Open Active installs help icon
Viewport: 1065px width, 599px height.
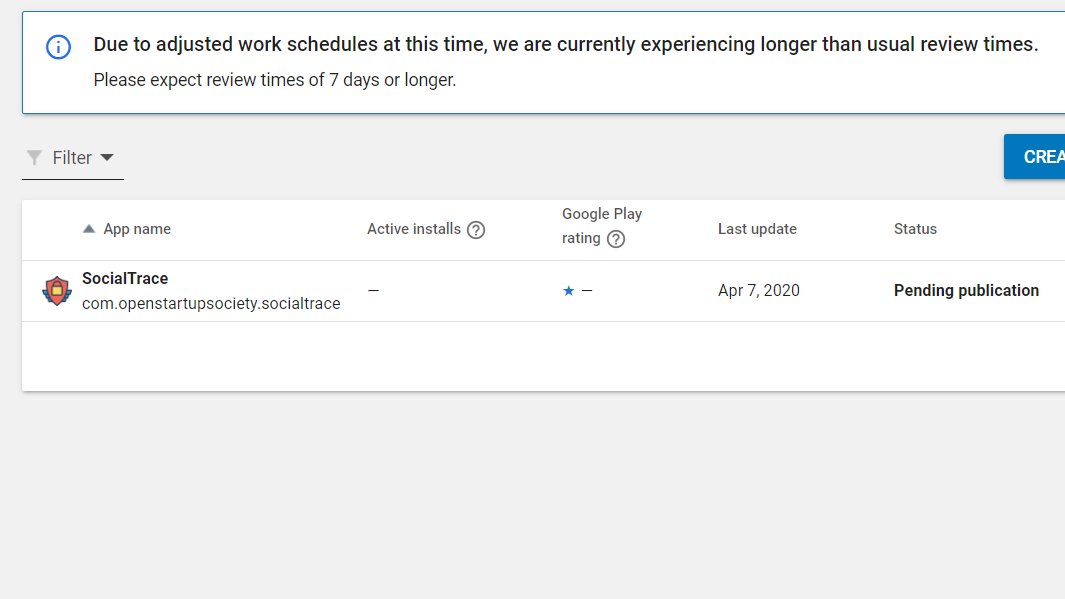pos(476,230)
